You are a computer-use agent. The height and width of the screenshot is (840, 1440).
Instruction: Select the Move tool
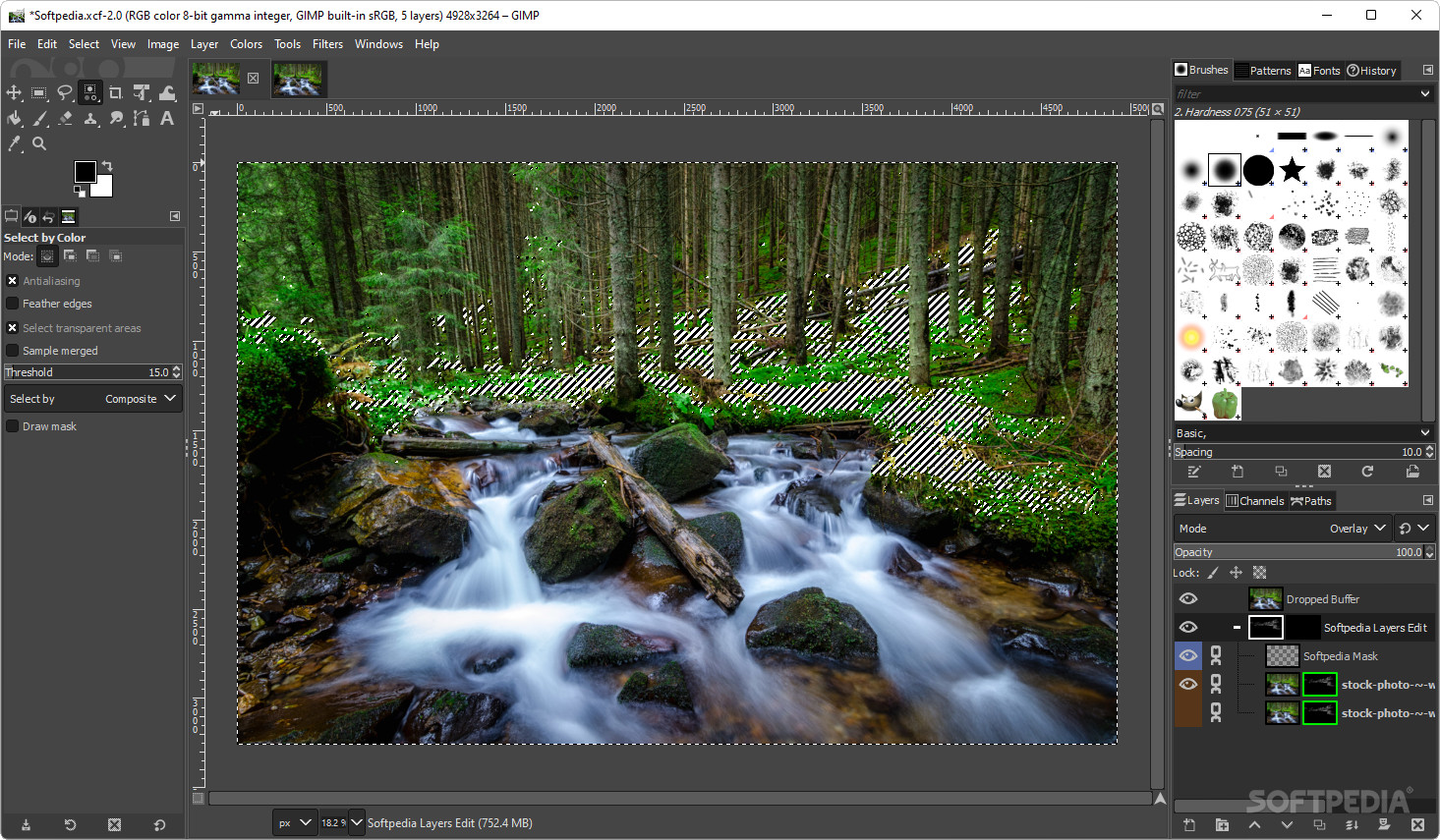[14, 92]
